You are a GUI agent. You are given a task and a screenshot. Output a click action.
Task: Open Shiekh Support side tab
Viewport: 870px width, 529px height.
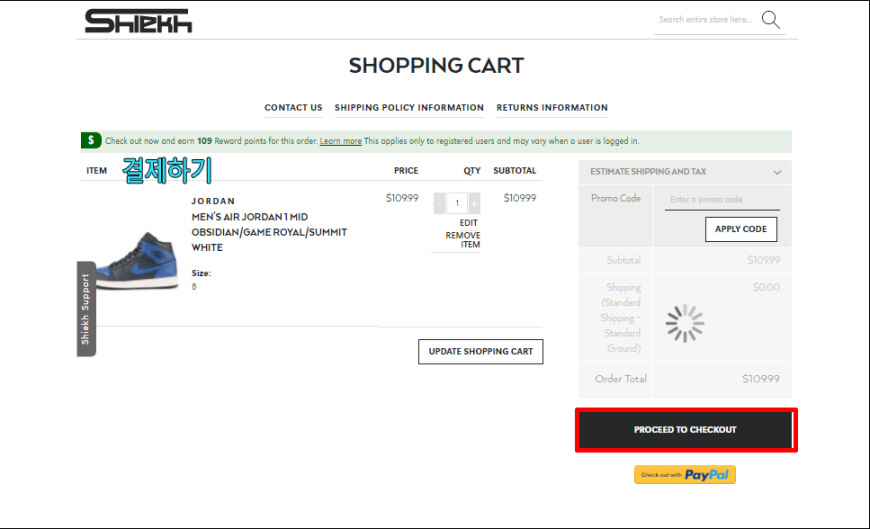pos(86,309)
